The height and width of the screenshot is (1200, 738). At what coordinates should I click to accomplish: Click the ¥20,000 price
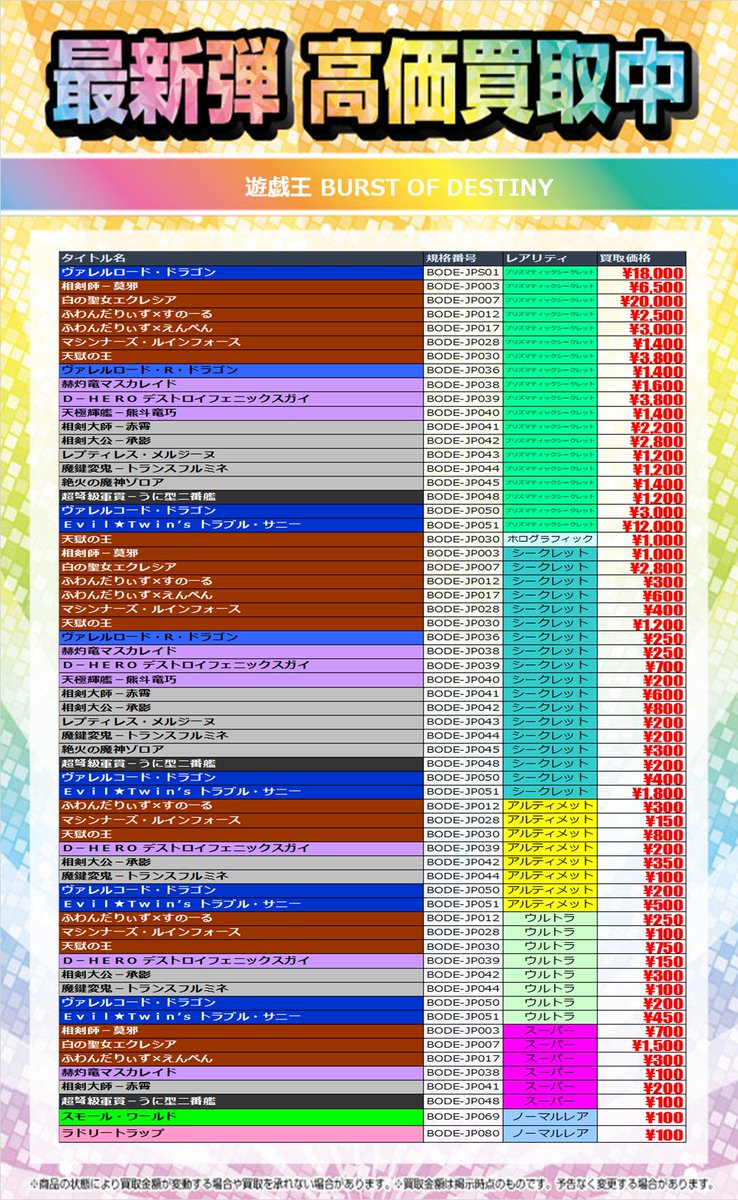click(652, 301)
